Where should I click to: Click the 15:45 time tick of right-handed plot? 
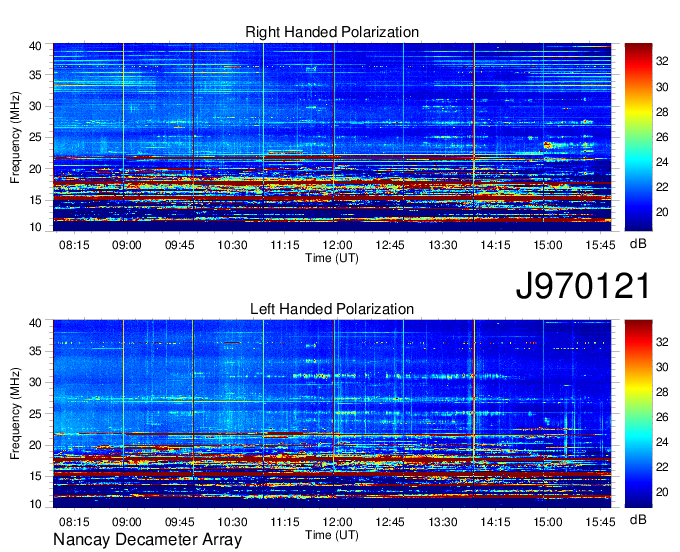click(x=601, y=245)
